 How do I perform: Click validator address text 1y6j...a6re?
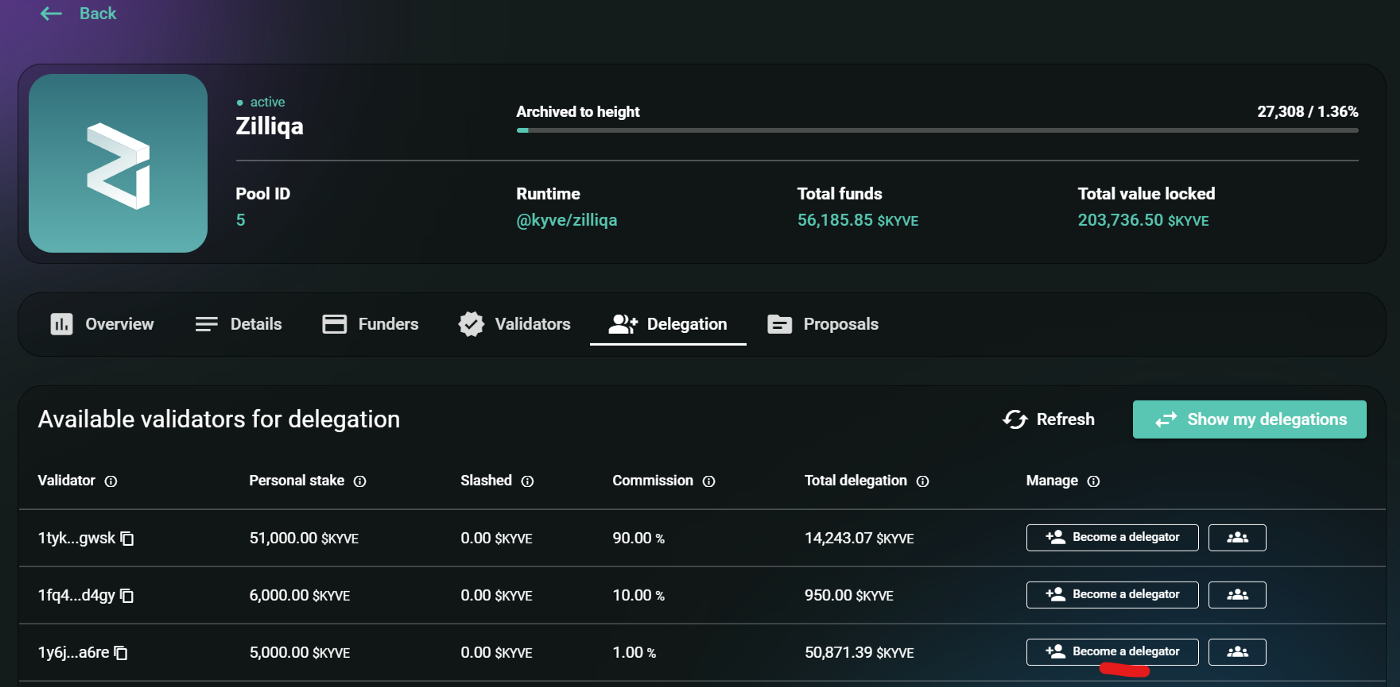74,653
